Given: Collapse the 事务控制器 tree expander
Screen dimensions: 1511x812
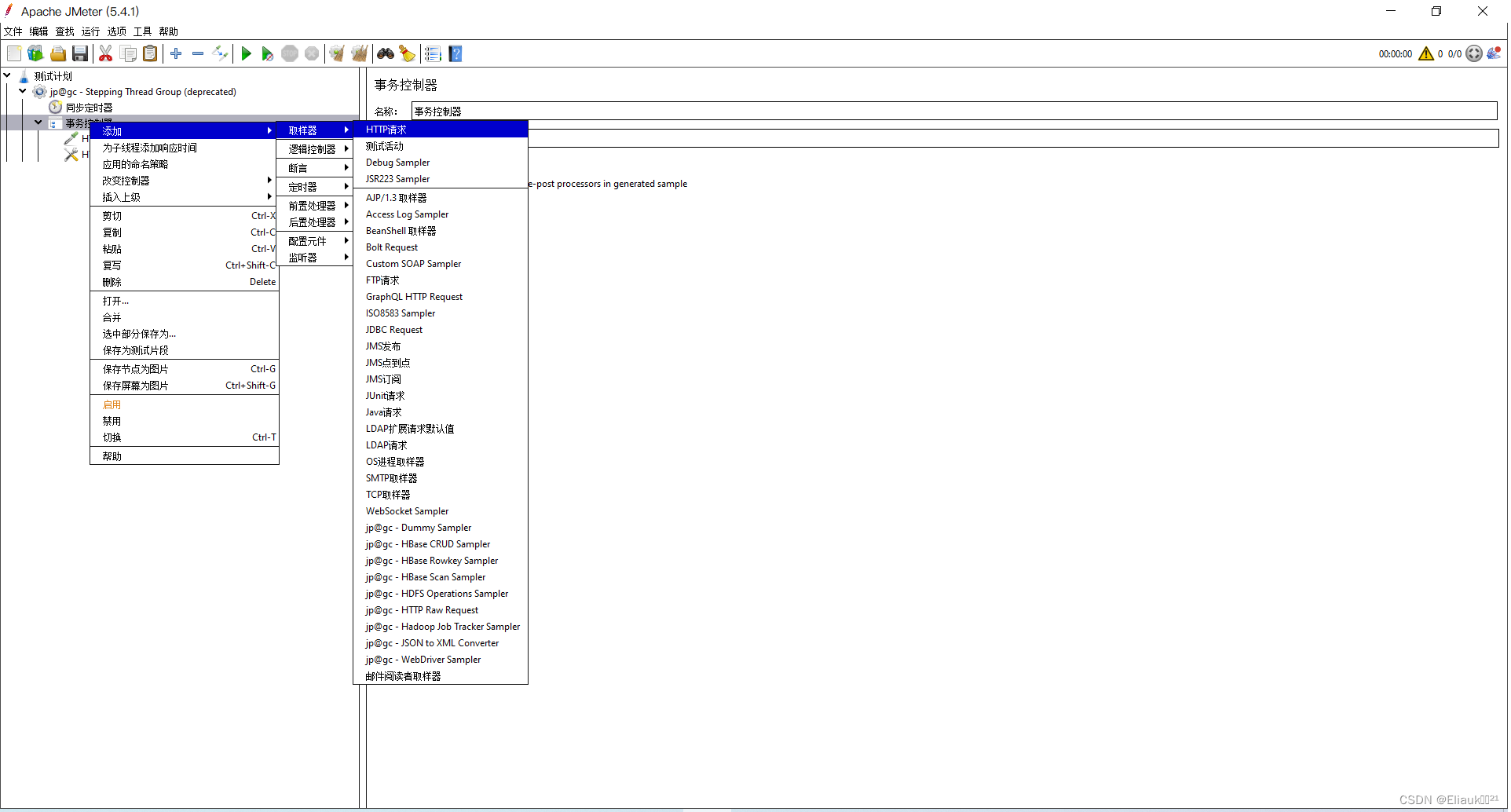Looking at the screenshot, I should [38, 123].
